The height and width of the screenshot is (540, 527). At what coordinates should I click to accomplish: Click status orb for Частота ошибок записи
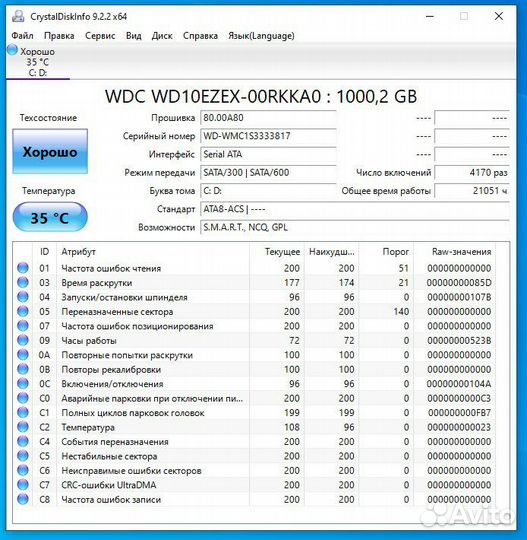[23, 499]
